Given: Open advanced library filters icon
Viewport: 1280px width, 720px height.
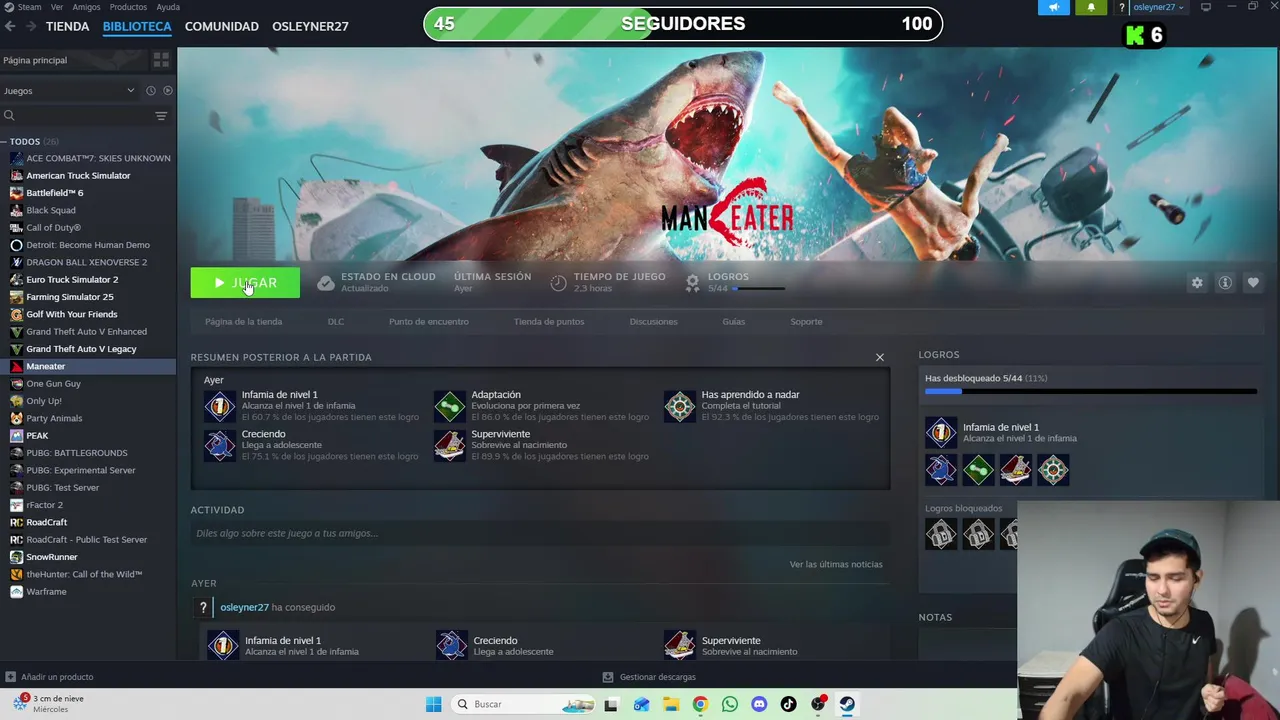Looking at the screenshot, I should pyautogui.click(x=161, y=116).
